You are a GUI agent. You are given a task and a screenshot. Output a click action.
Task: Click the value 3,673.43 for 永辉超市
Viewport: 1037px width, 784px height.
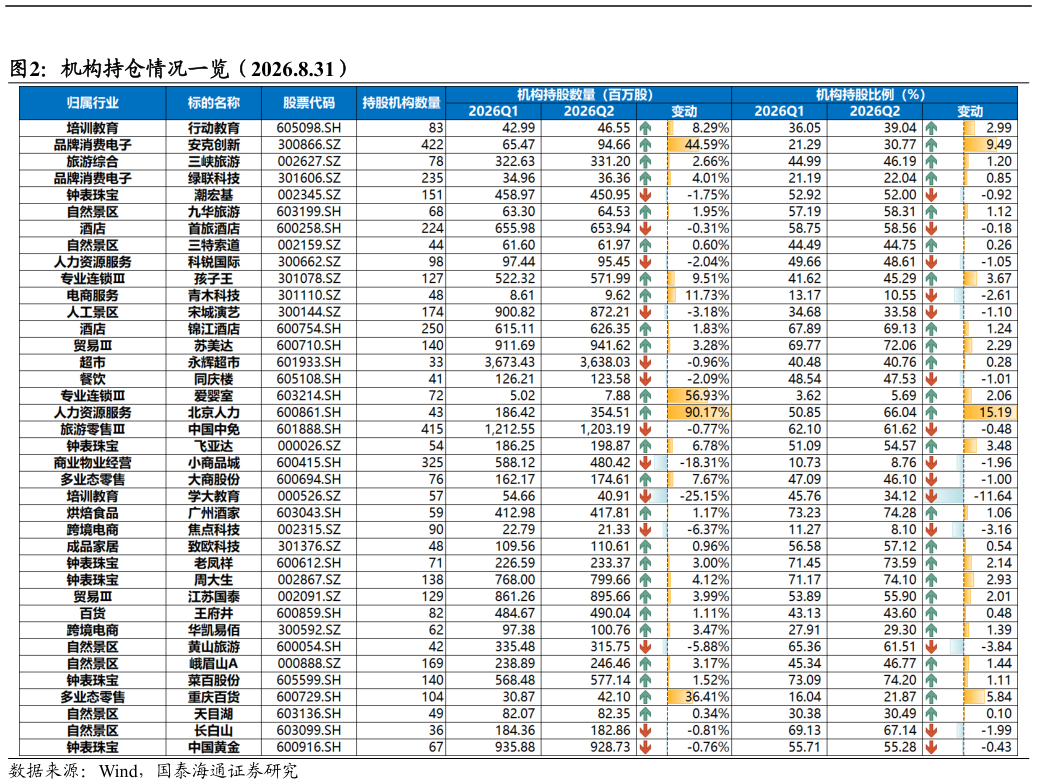509,363
